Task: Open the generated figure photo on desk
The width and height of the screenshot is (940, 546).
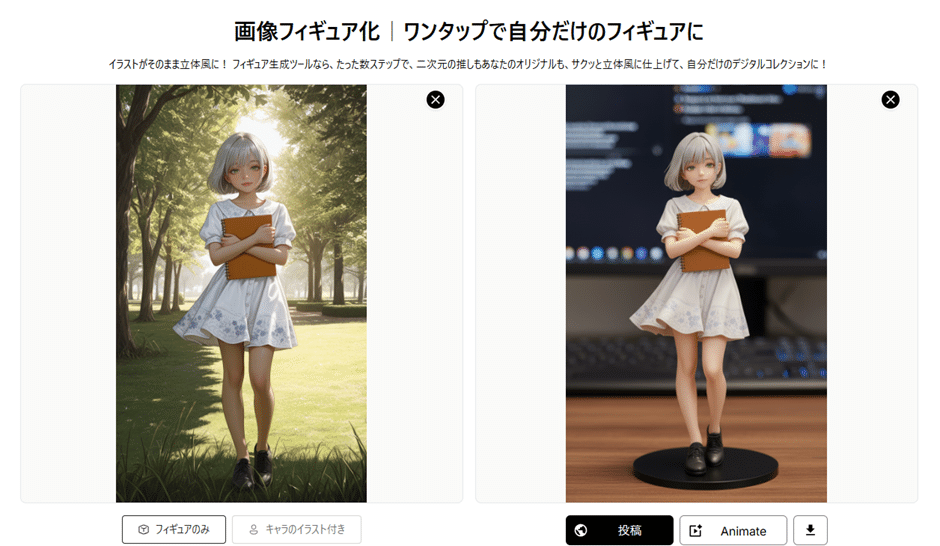Action: point(696,293)
